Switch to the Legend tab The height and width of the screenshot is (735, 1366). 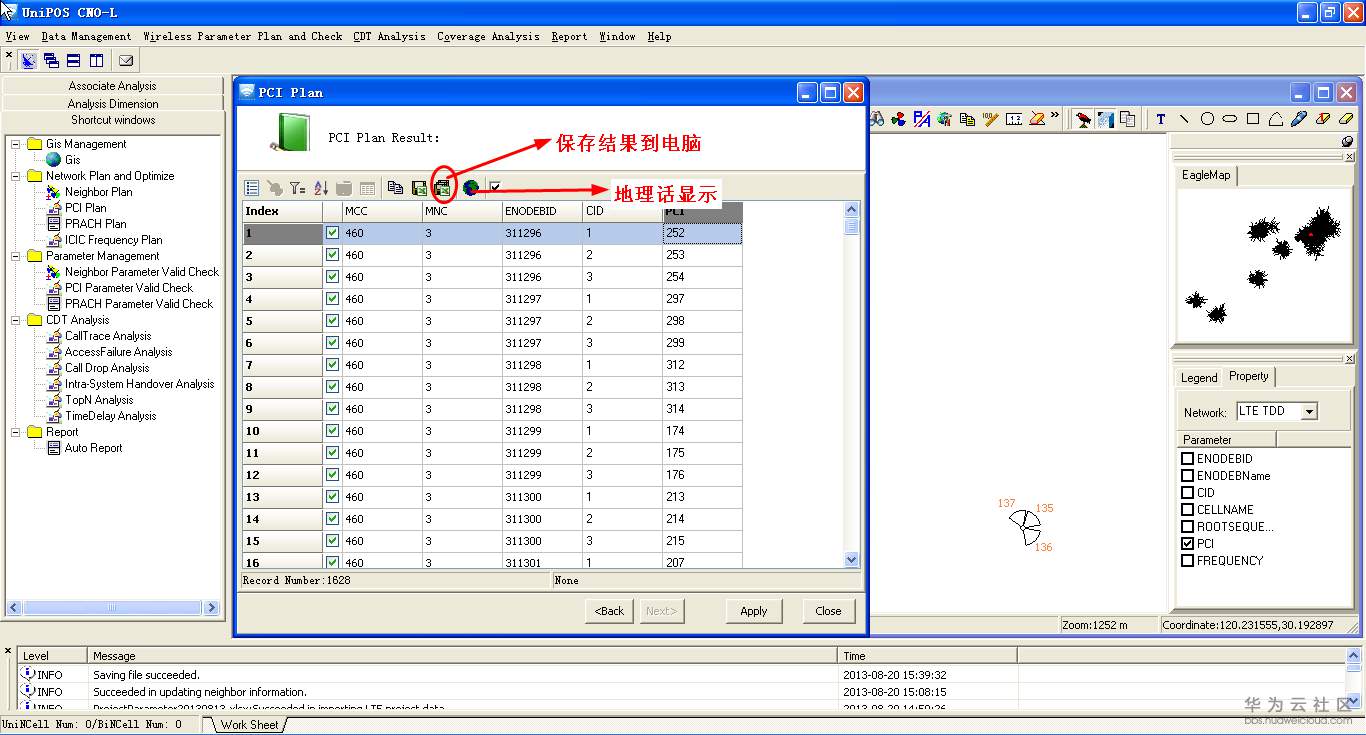coord(1199,377)
